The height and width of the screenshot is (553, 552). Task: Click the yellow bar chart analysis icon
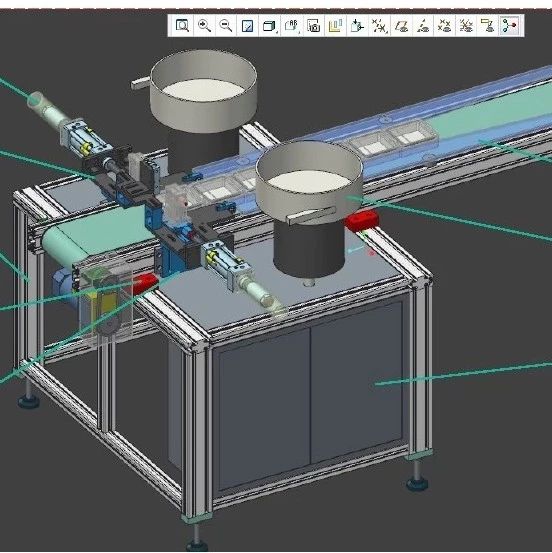click(x=335, y=26)
